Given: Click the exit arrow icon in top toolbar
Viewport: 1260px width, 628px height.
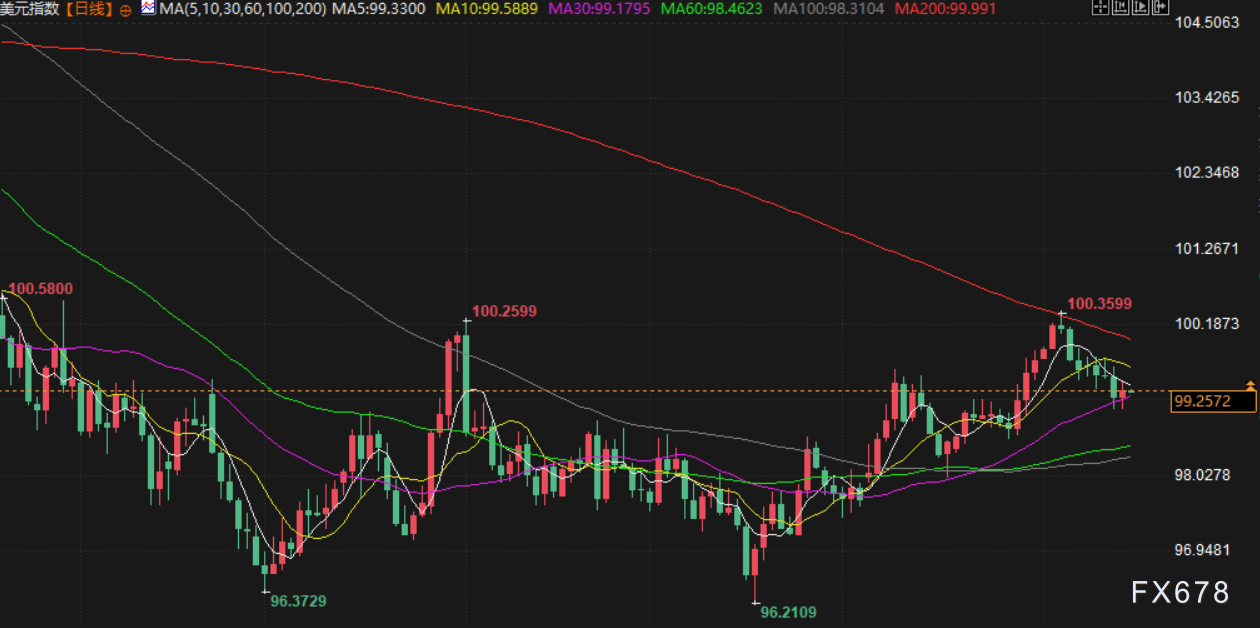Looking at the screenshot, I should (1159, 8).
